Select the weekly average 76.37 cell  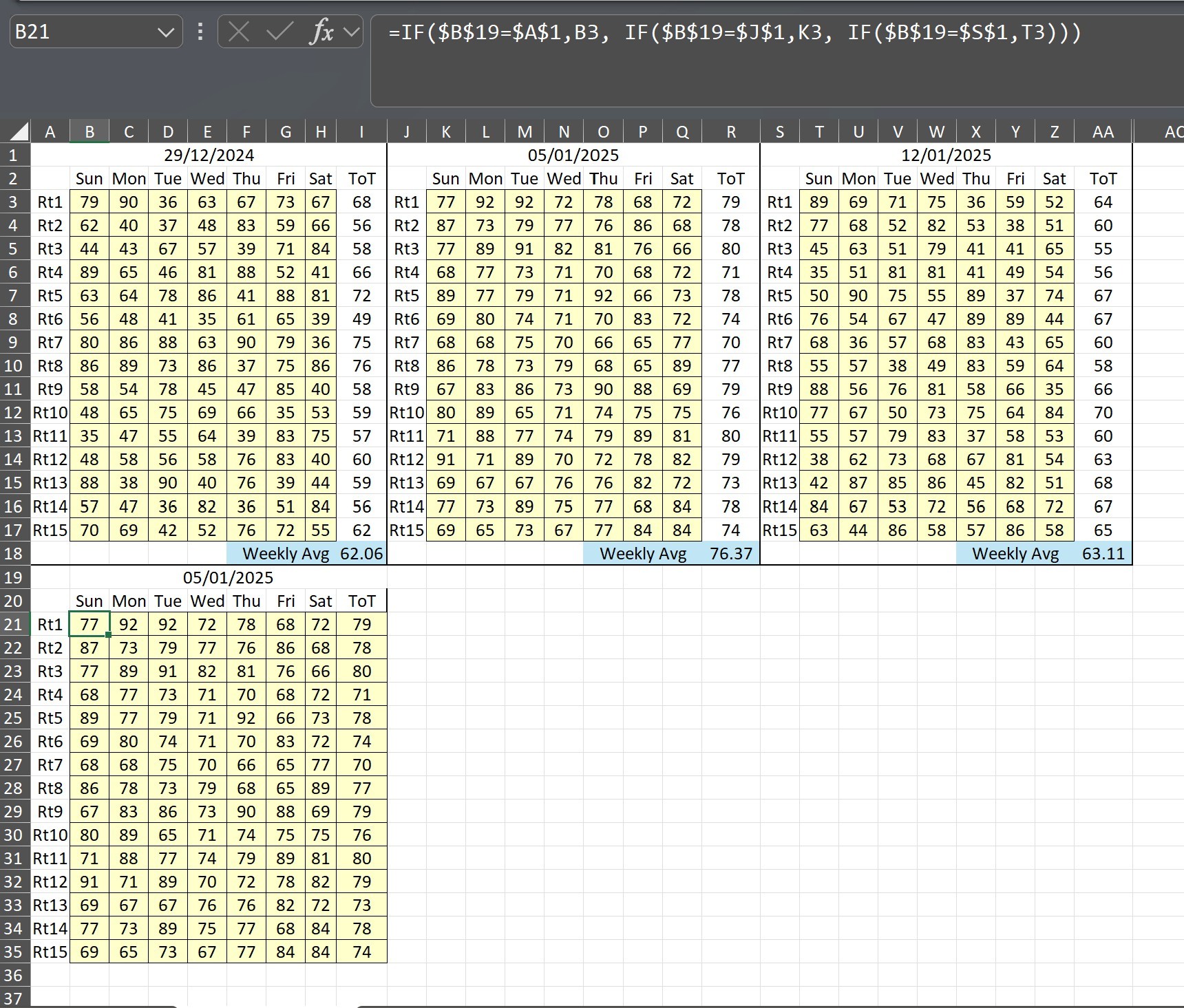(x=731, y=553)
